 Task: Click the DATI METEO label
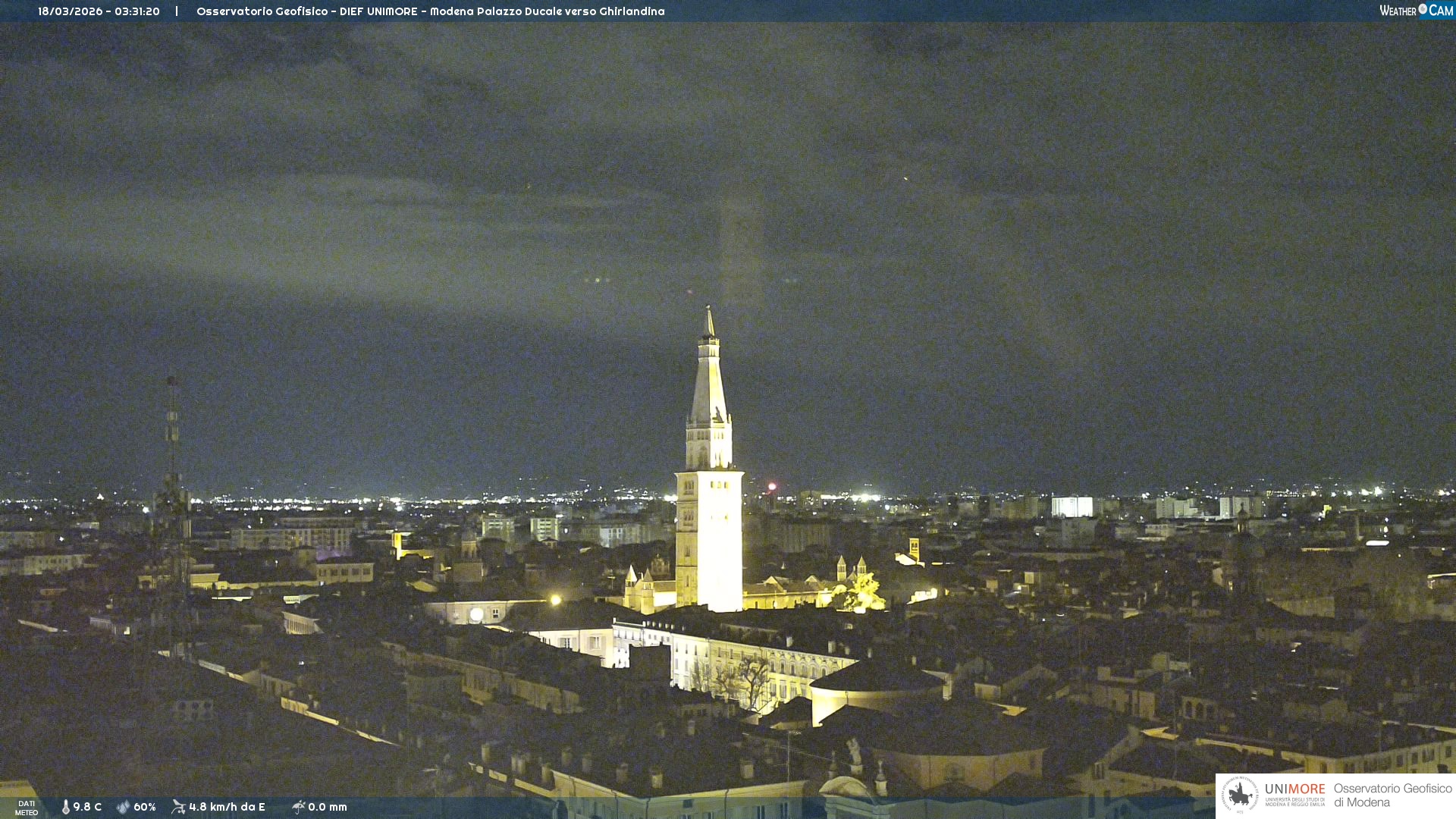click(x=27, y=808)
